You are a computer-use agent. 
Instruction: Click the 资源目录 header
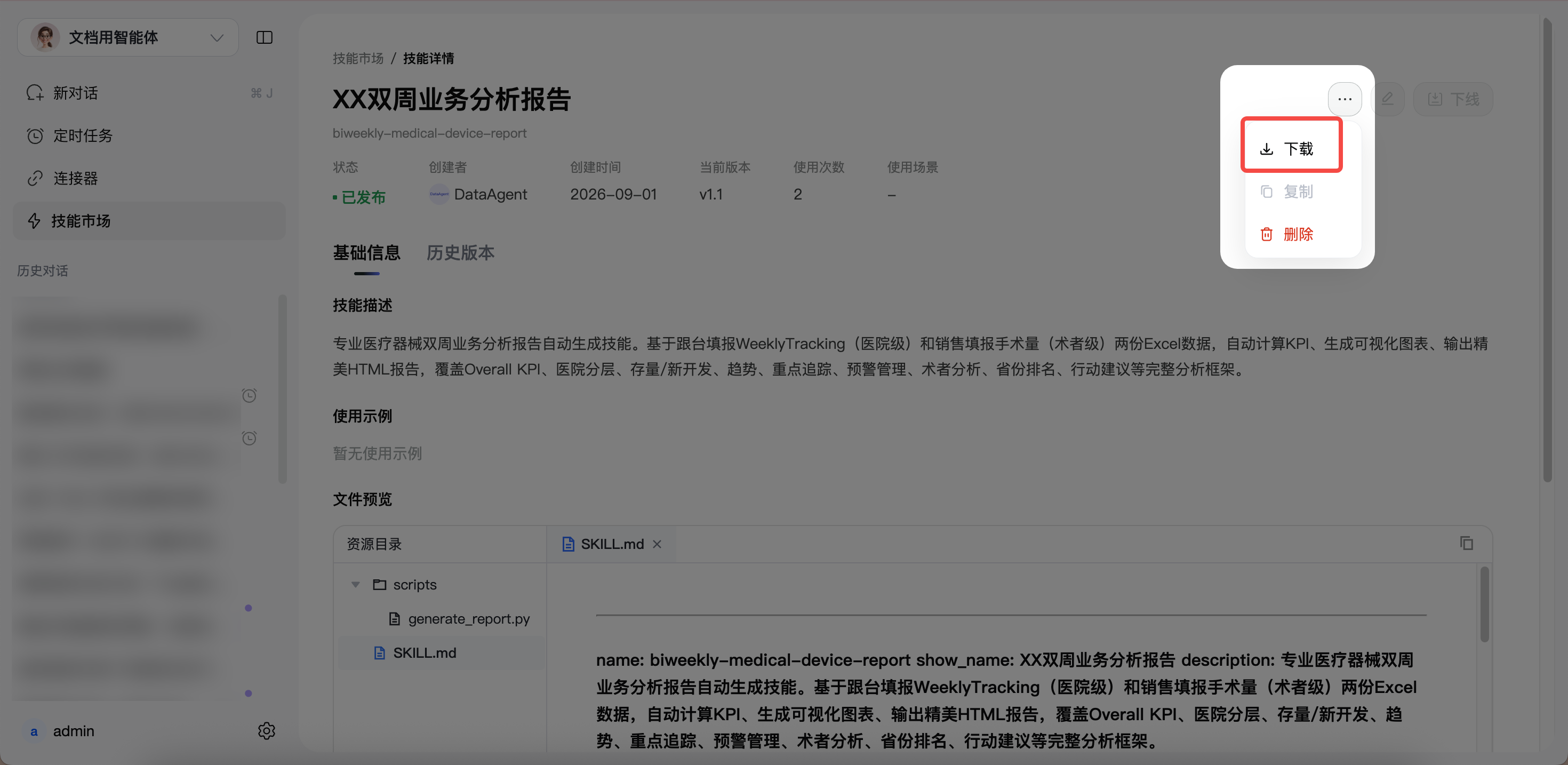click(374, 544)
